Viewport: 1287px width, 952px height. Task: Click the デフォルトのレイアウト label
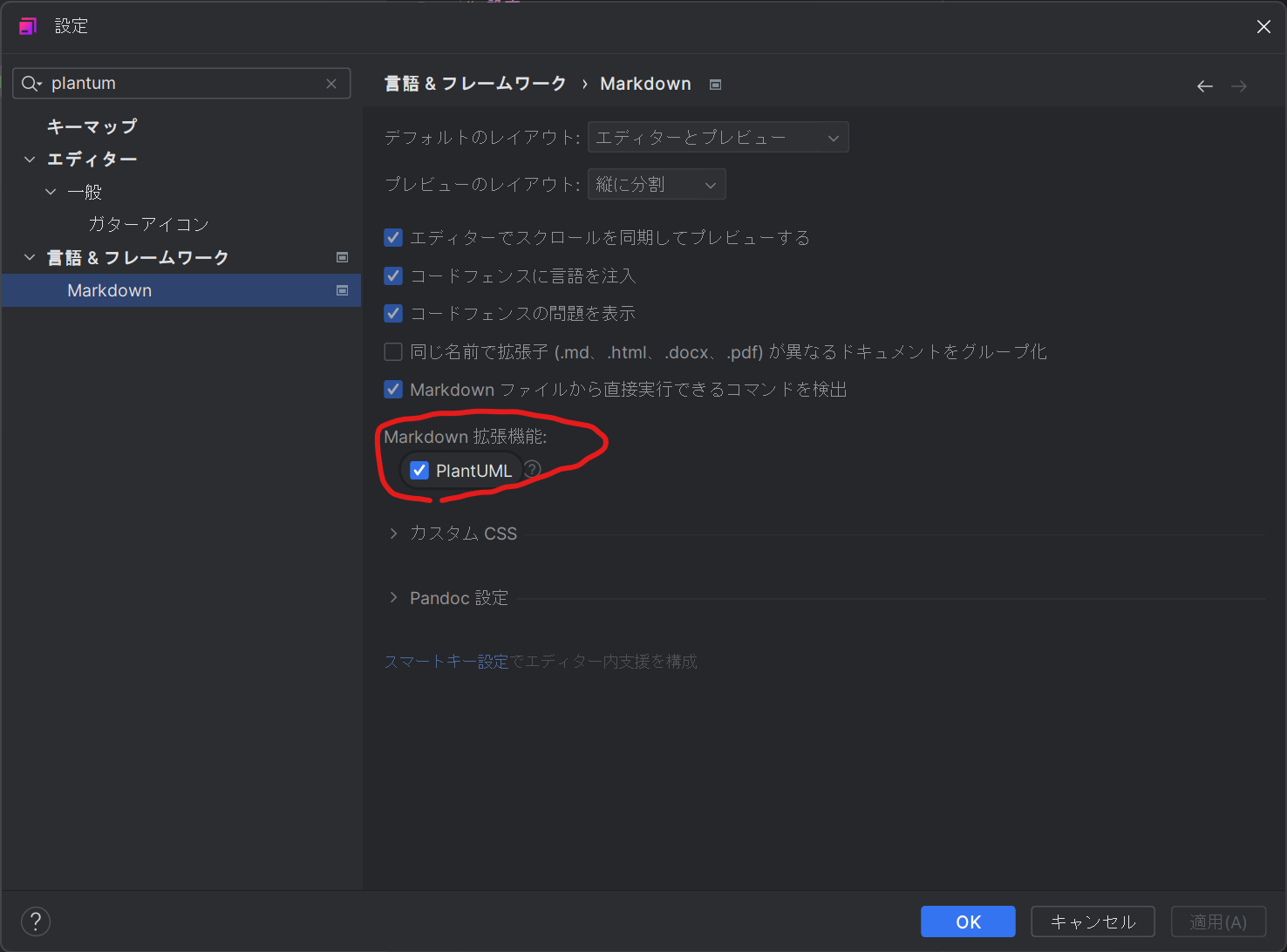482,137
